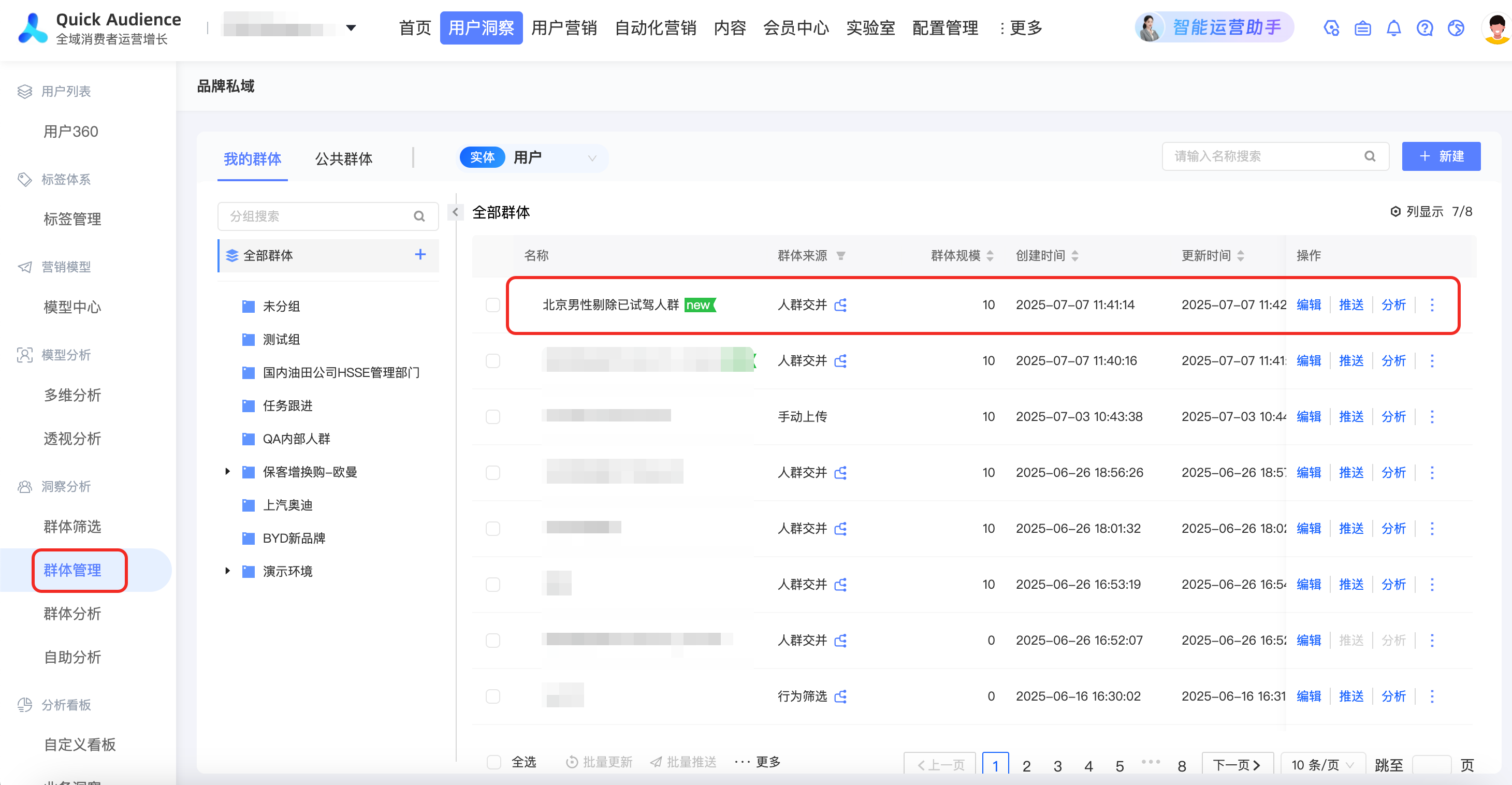Click the notification bell icon

click(x=1393, y=27)
